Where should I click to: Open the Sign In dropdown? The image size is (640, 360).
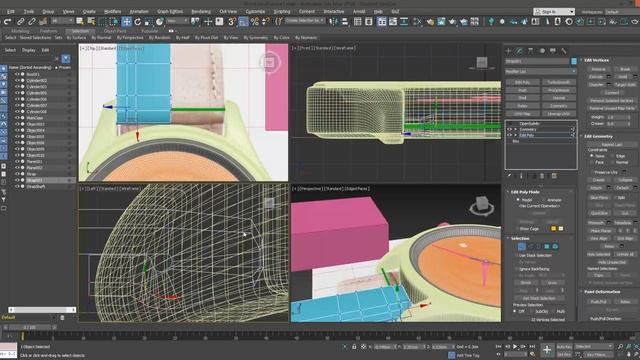[x=554, y=12]
